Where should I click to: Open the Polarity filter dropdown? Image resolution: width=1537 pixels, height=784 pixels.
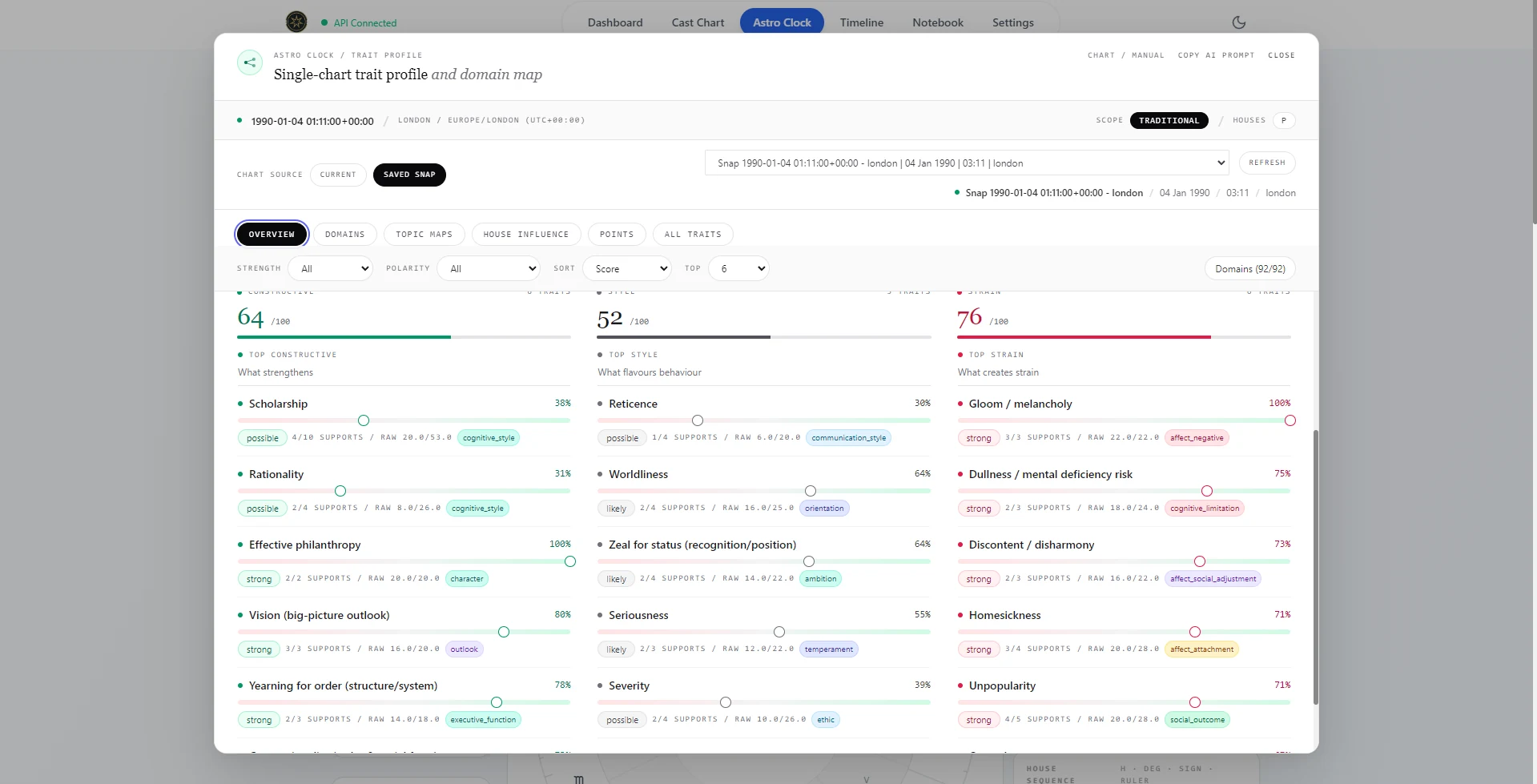(x=489, y=268)
